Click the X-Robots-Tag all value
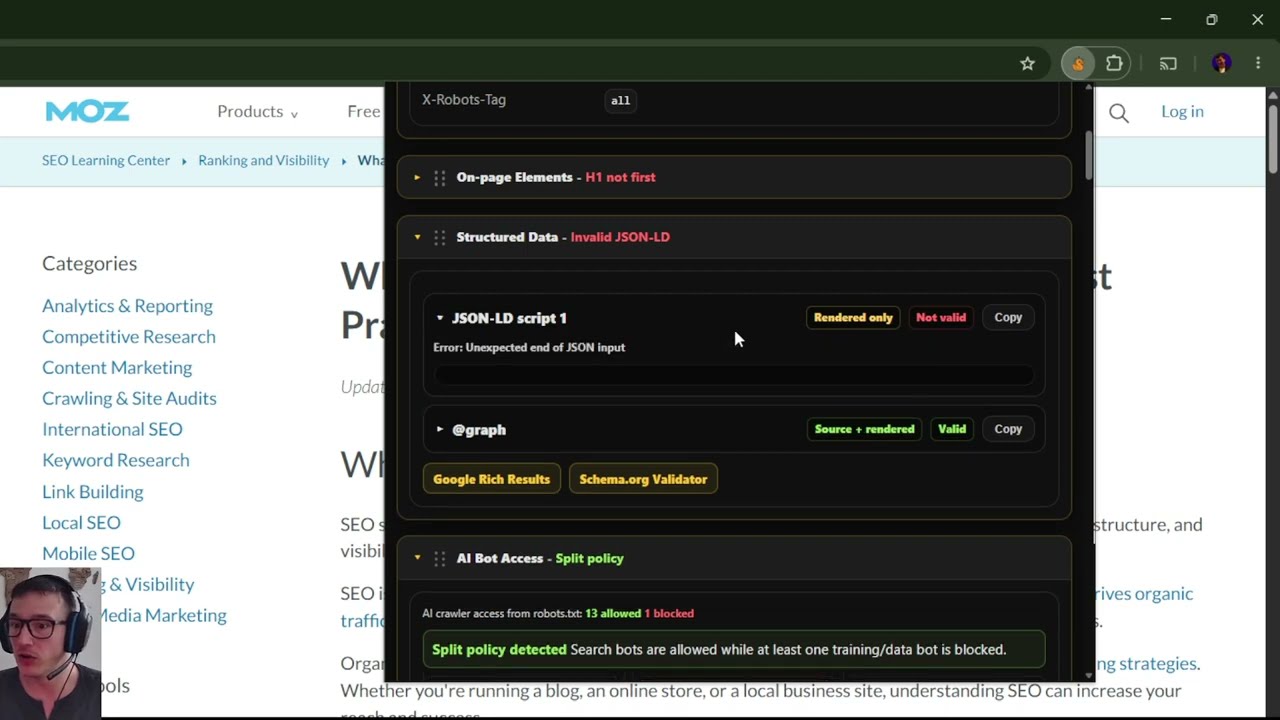Image resolution: width=1280 pixels, height=720 pixels. [620, 100]
